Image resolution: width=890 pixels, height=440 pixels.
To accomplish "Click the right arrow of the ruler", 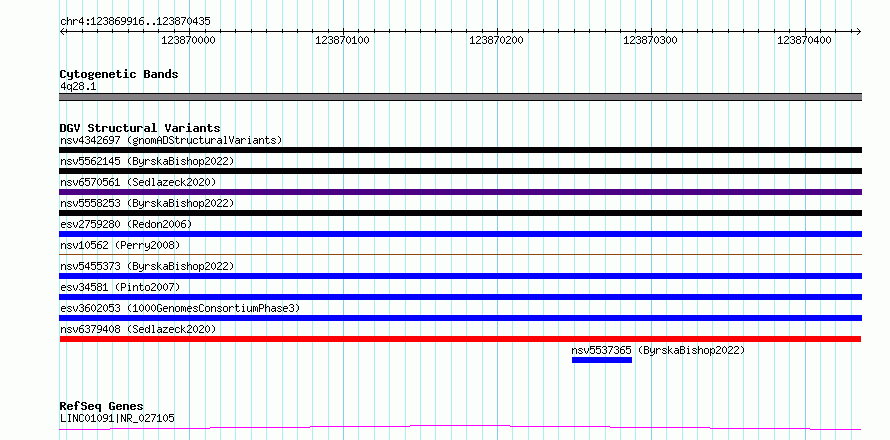I will 858,31.
